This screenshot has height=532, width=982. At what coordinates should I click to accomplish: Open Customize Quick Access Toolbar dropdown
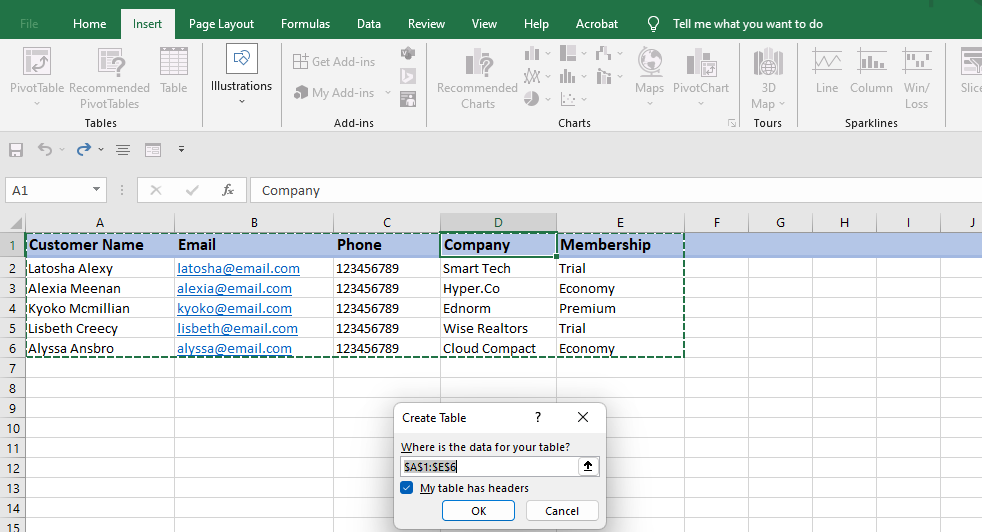click(x=181, y=150)
